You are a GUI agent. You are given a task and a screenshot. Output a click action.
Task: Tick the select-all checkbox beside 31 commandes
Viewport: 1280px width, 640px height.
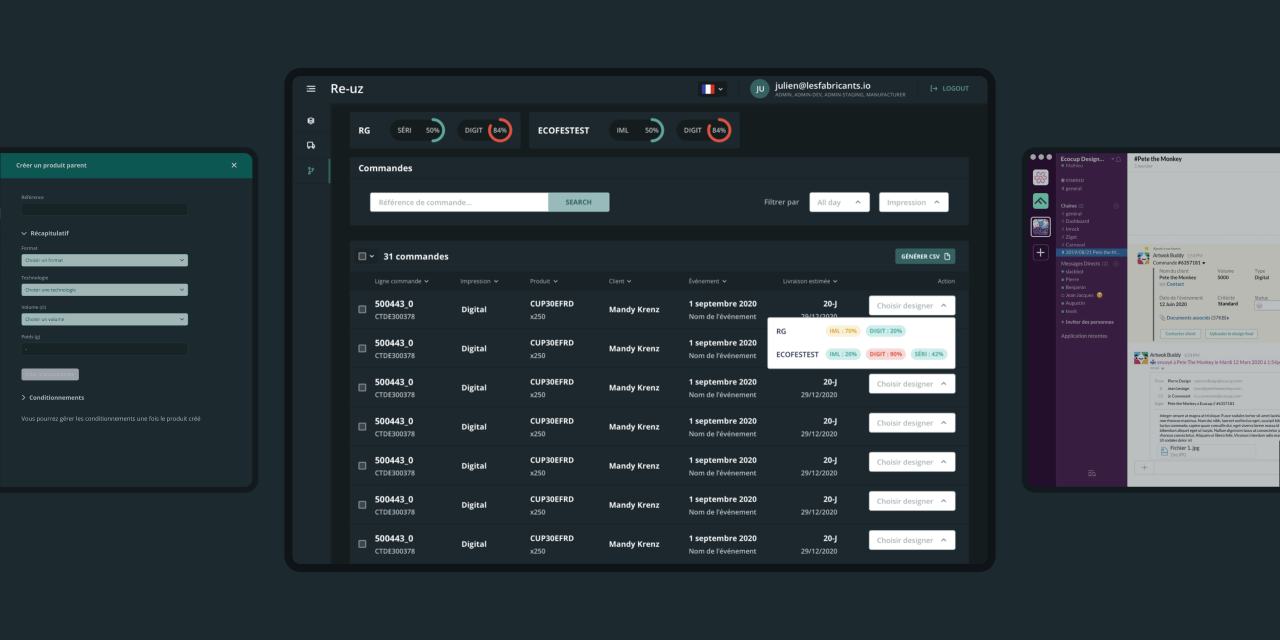coord(362,256)
